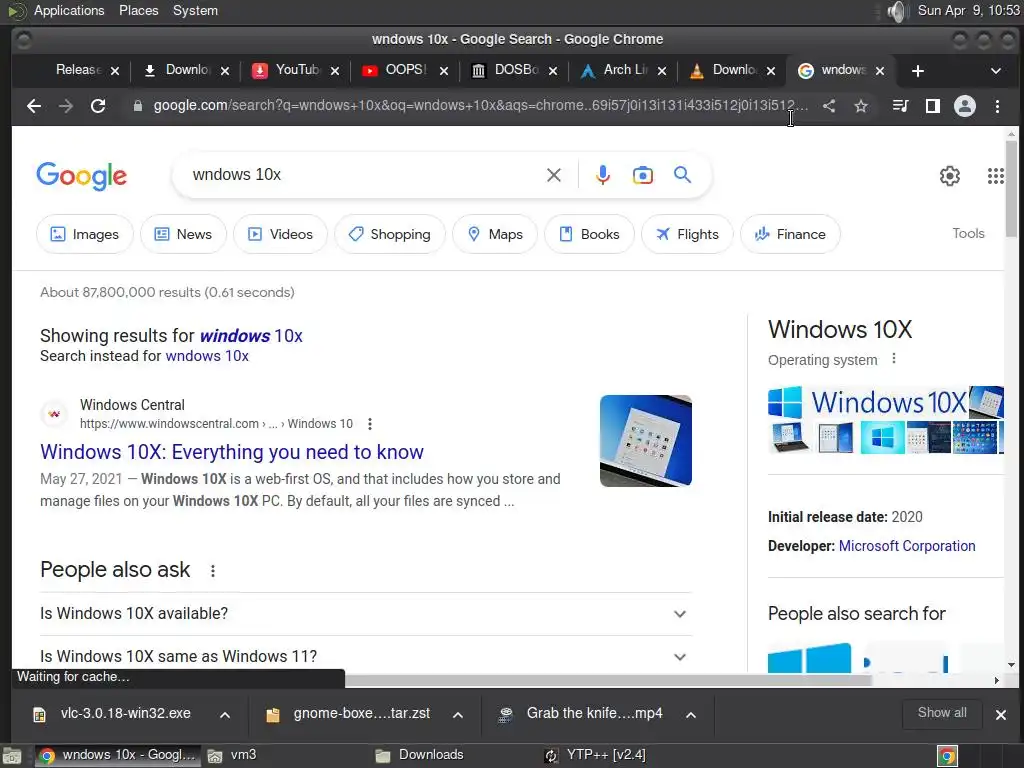This screenshot has height=768, width=1024.
Task: Bookmark this page with the star icon
Action: coord(861,106)
